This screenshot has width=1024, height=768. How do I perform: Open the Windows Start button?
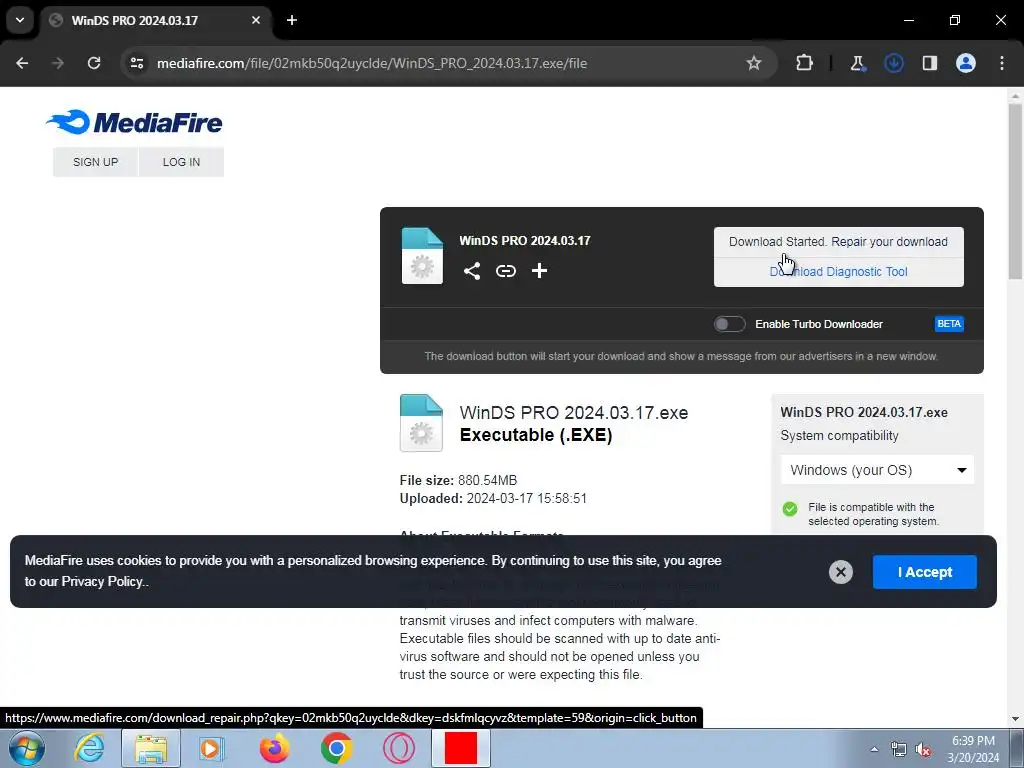(26, 748)
